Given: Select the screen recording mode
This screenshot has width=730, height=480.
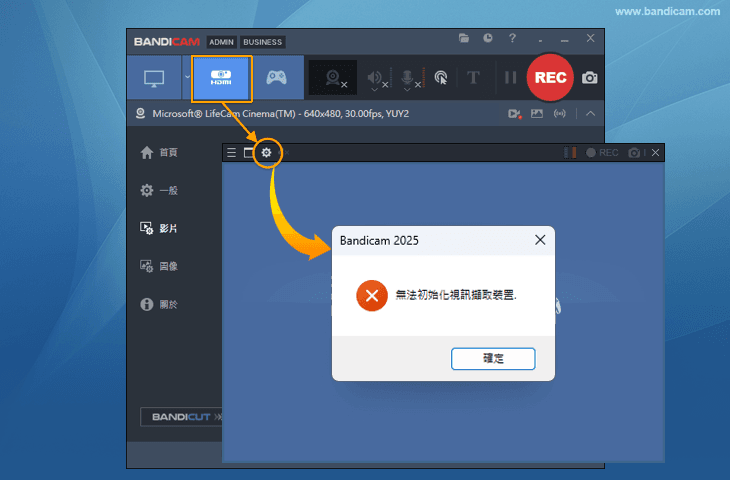Looking at the screenshot, I should tap(154, 78).
